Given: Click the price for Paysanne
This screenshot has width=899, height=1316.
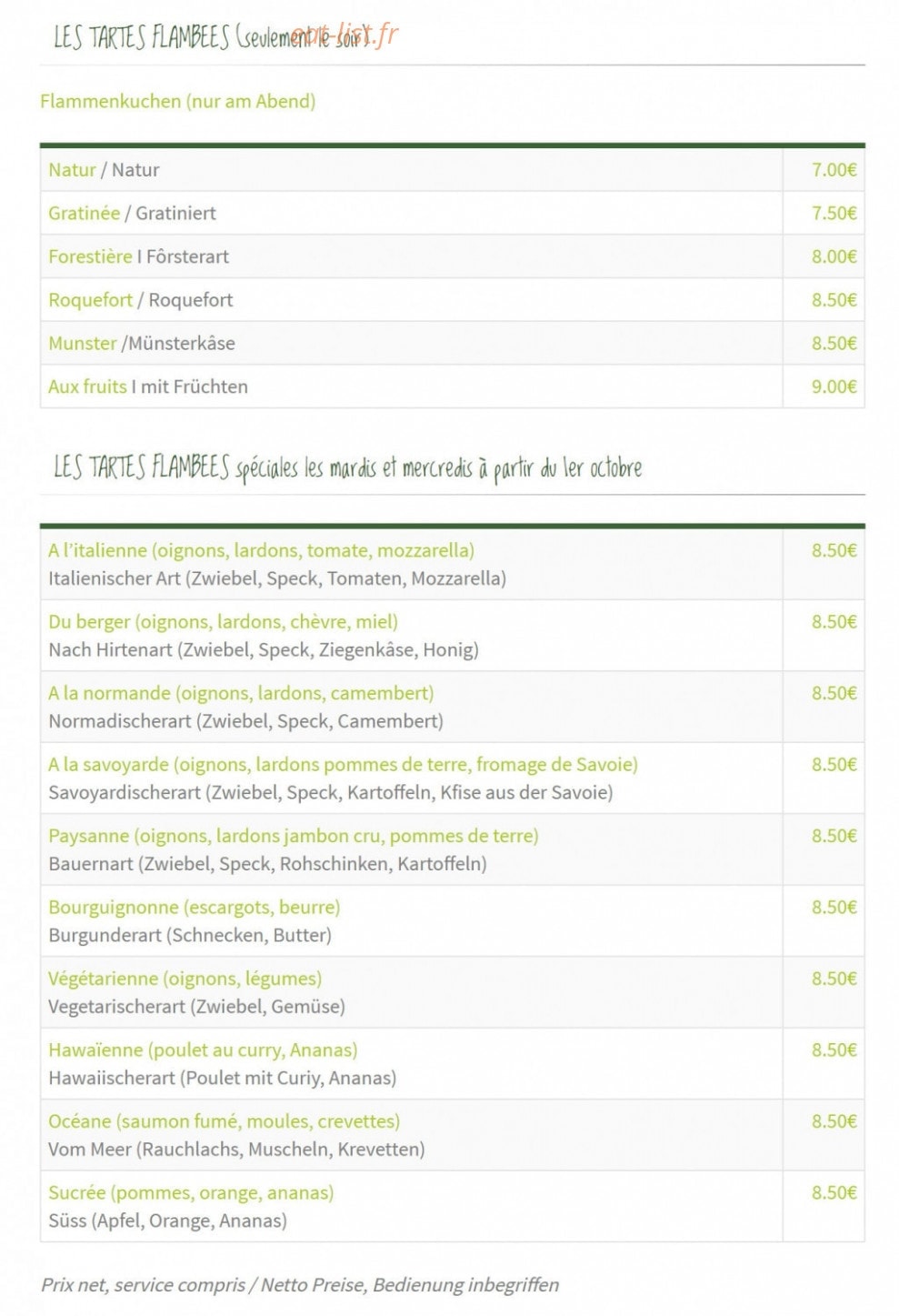Looking at the screenshot, I should (x=834, y=836).
